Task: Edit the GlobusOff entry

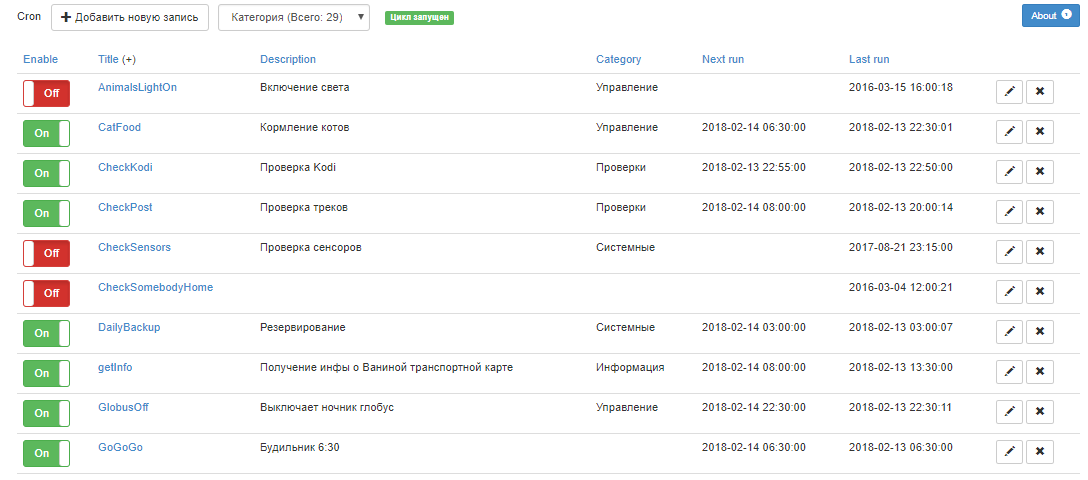Action: [1010, 412]
